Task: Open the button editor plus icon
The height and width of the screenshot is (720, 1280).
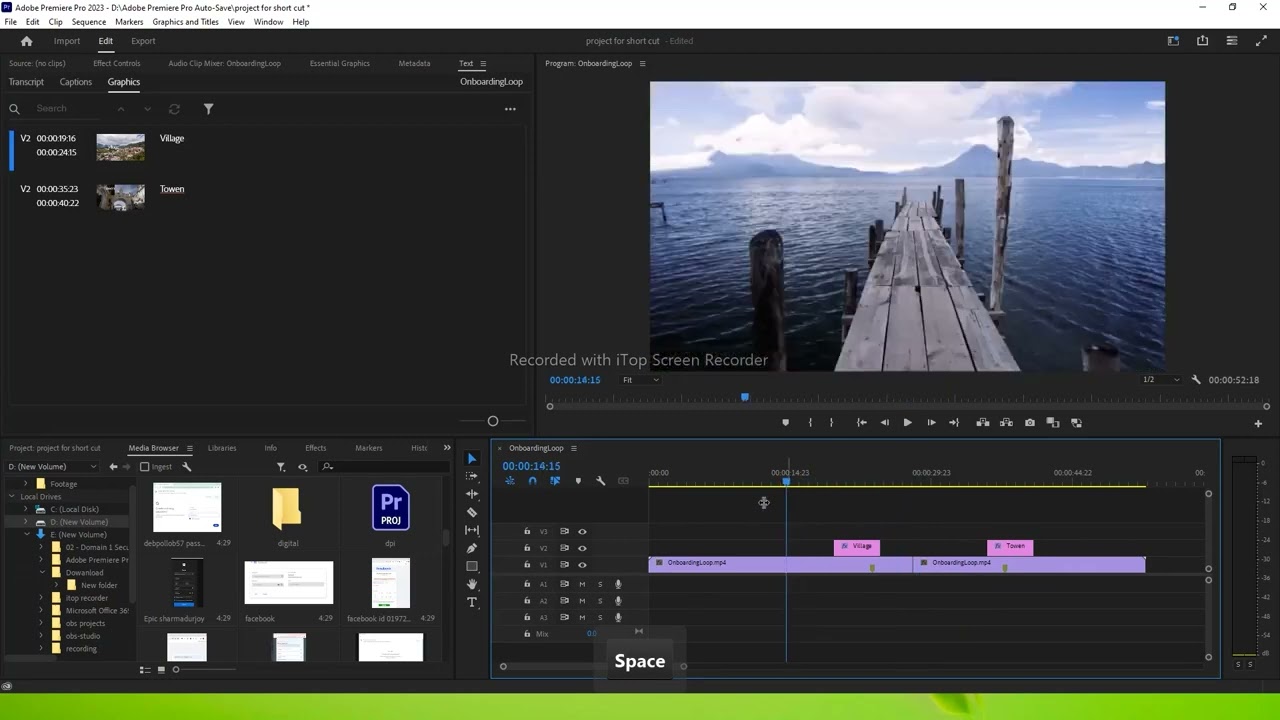Action: tap(1258, 423)
